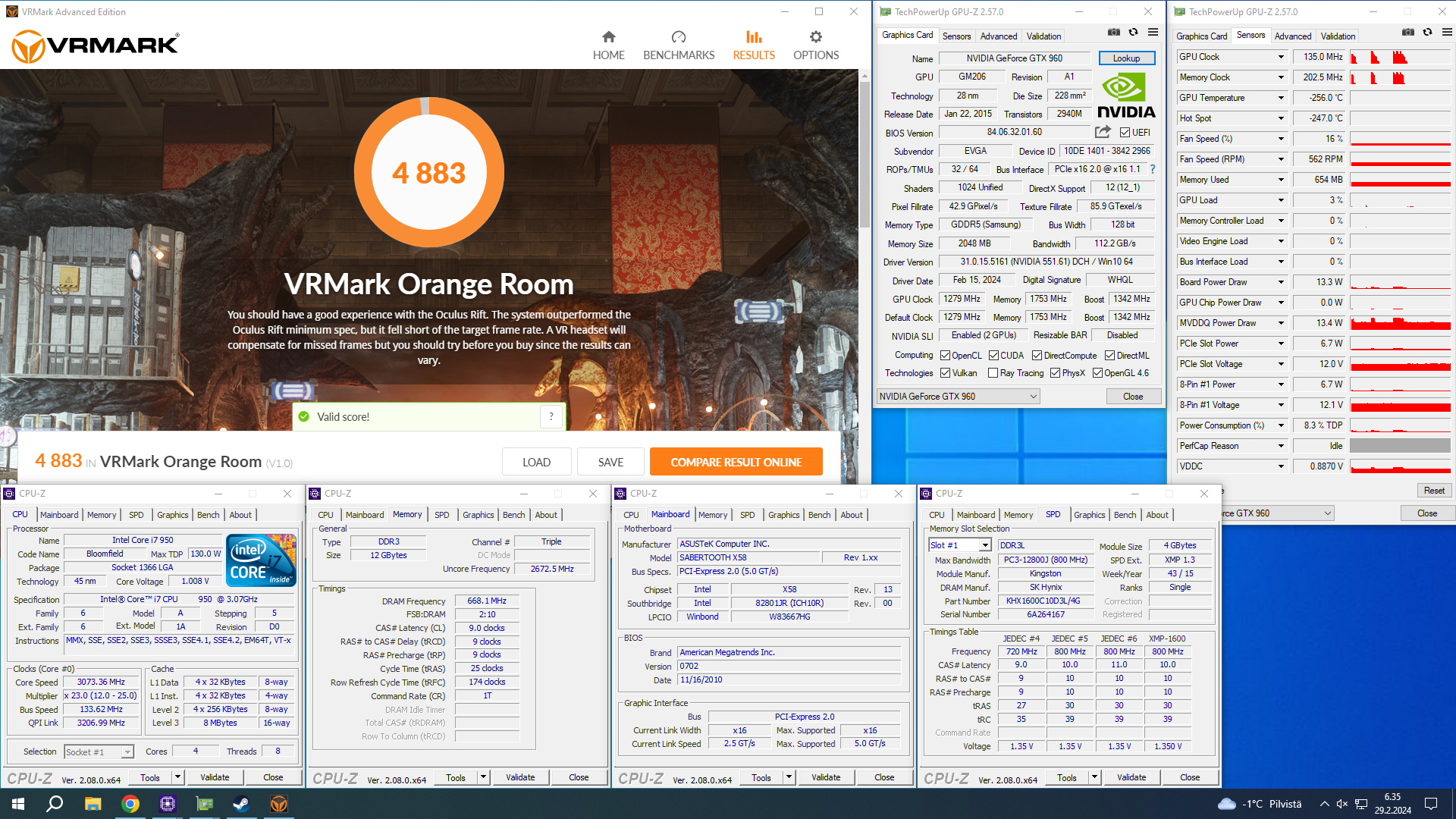The width and height of the screenshot is (1456, 819).
Task: Open GPU selector dropdown NVIDIA GeForce GTX 960
Action: point(958,397)
